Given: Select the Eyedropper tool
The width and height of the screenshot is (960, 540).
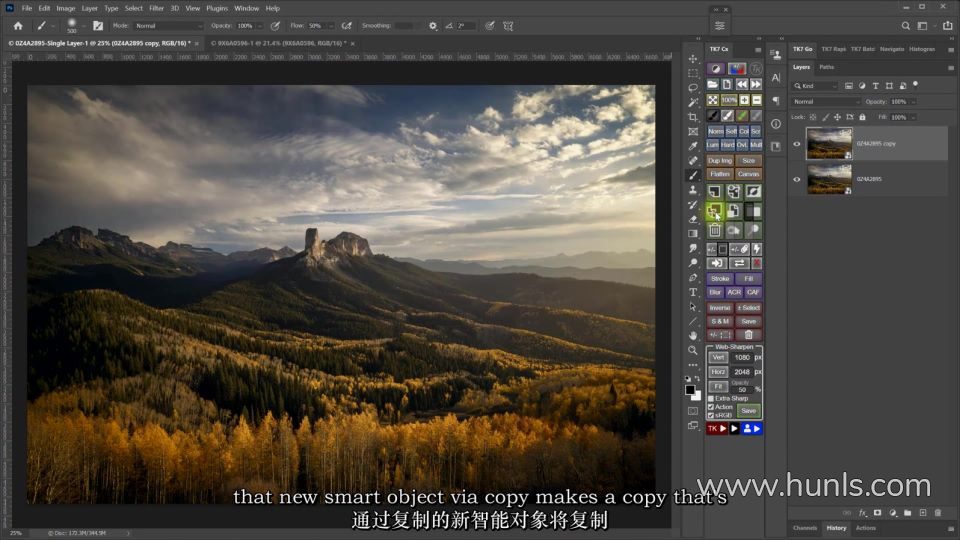Looking at the screenshot, I should click(692, 146).
